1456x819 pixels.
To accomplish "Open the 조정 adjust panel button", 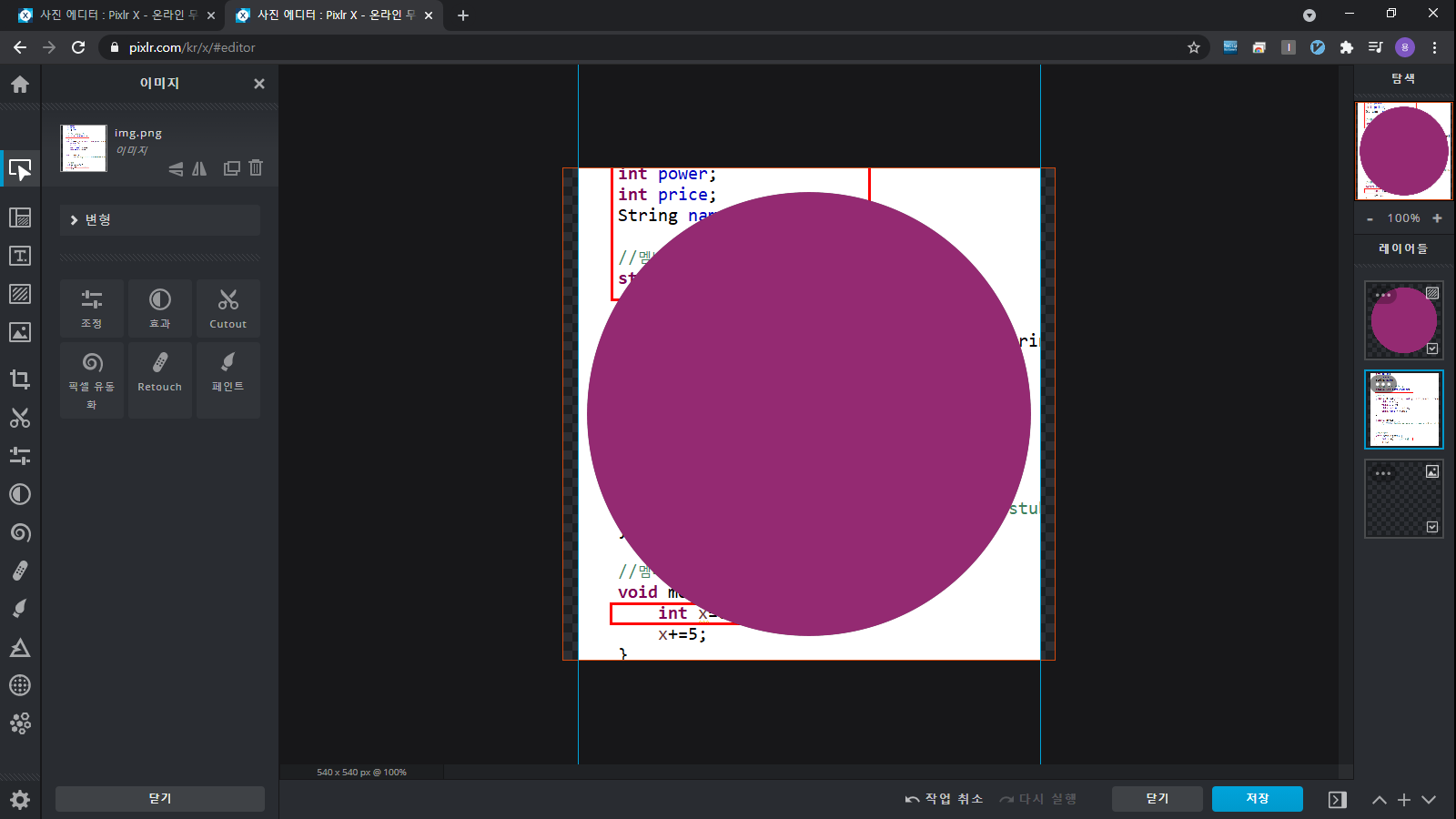I will (92, 309).
